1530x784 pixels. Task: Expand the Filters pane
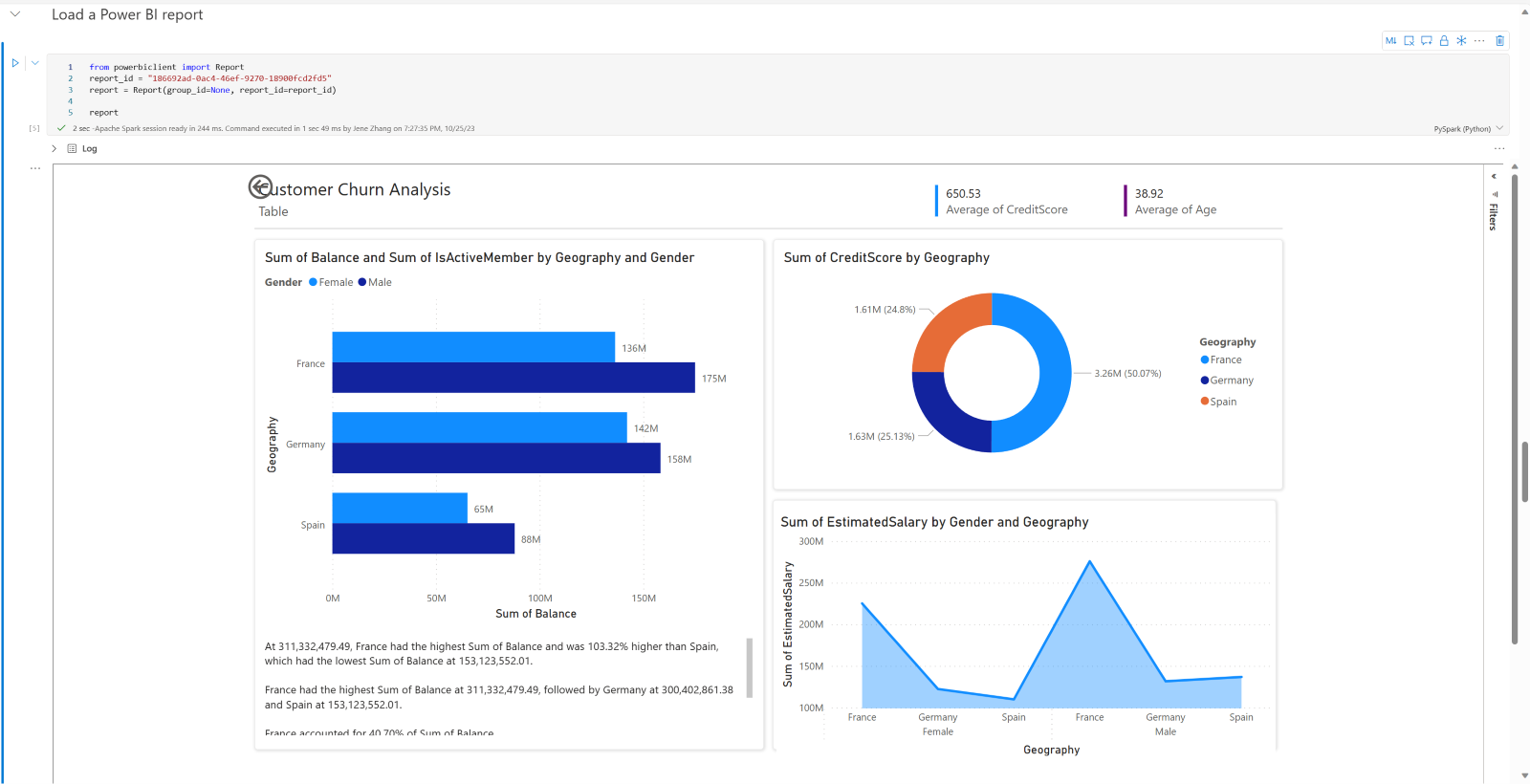(x=1494, y=177)
